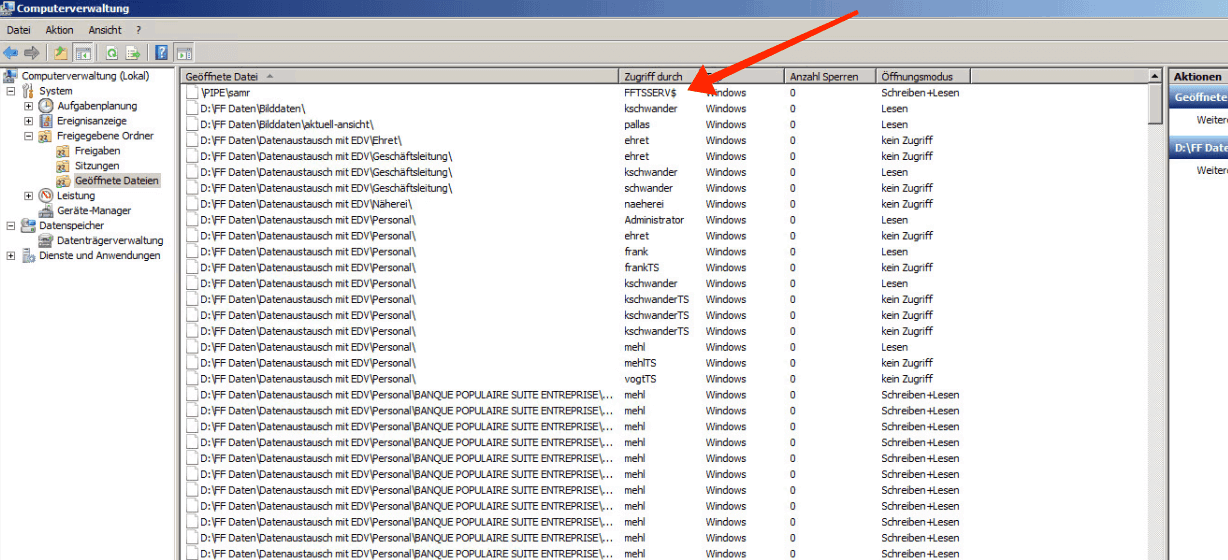Sort by the Öffnungsmodus column header
This screenshot has width=1228, height=560.
pos(917,77)
